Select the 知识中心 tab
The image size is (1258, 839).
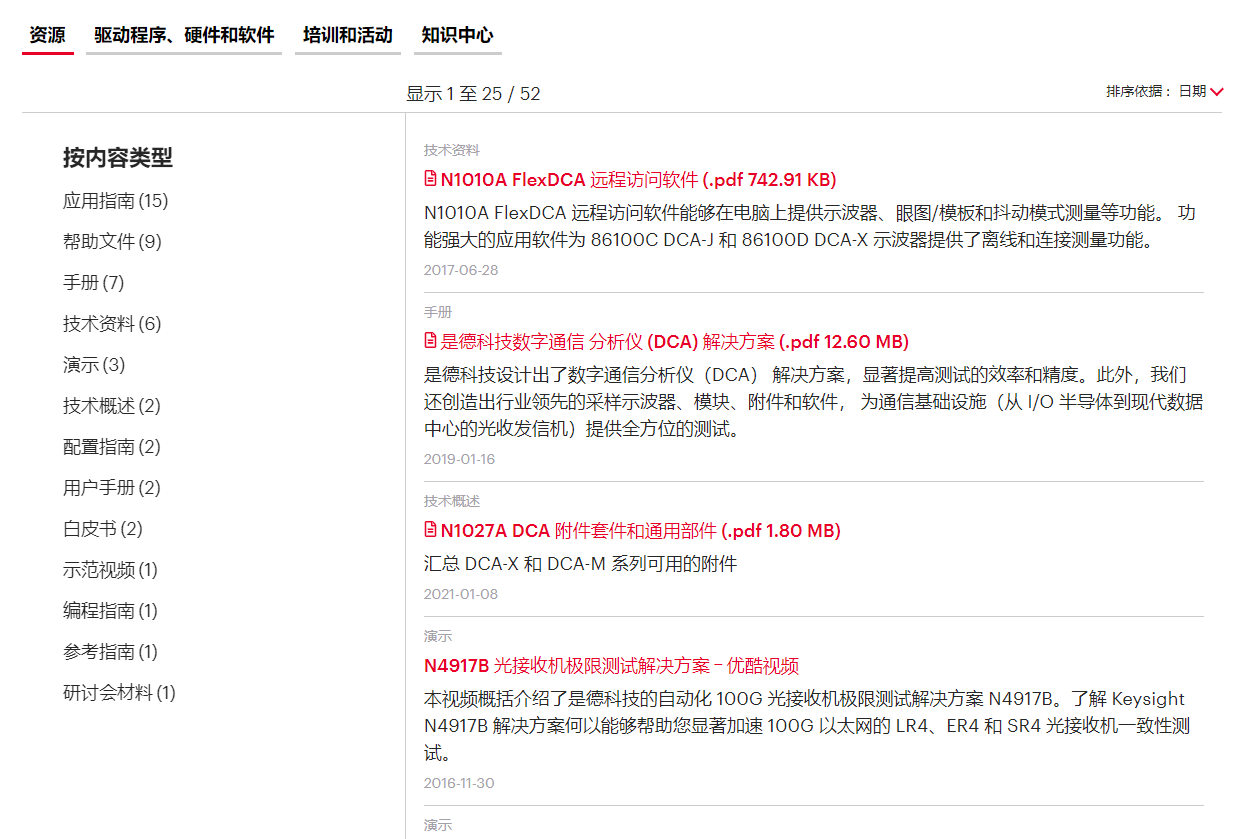pyautogui.click(x=457, y=35)
